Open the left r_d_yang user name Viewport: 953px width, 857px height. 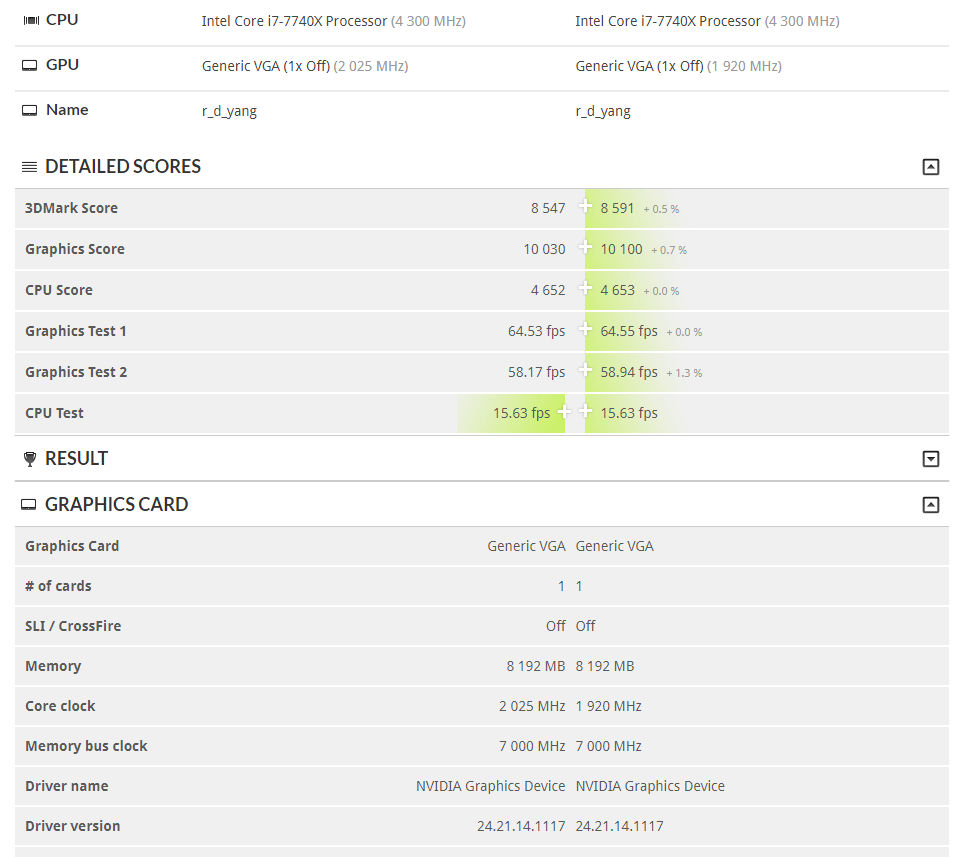[x=229, y=111]
